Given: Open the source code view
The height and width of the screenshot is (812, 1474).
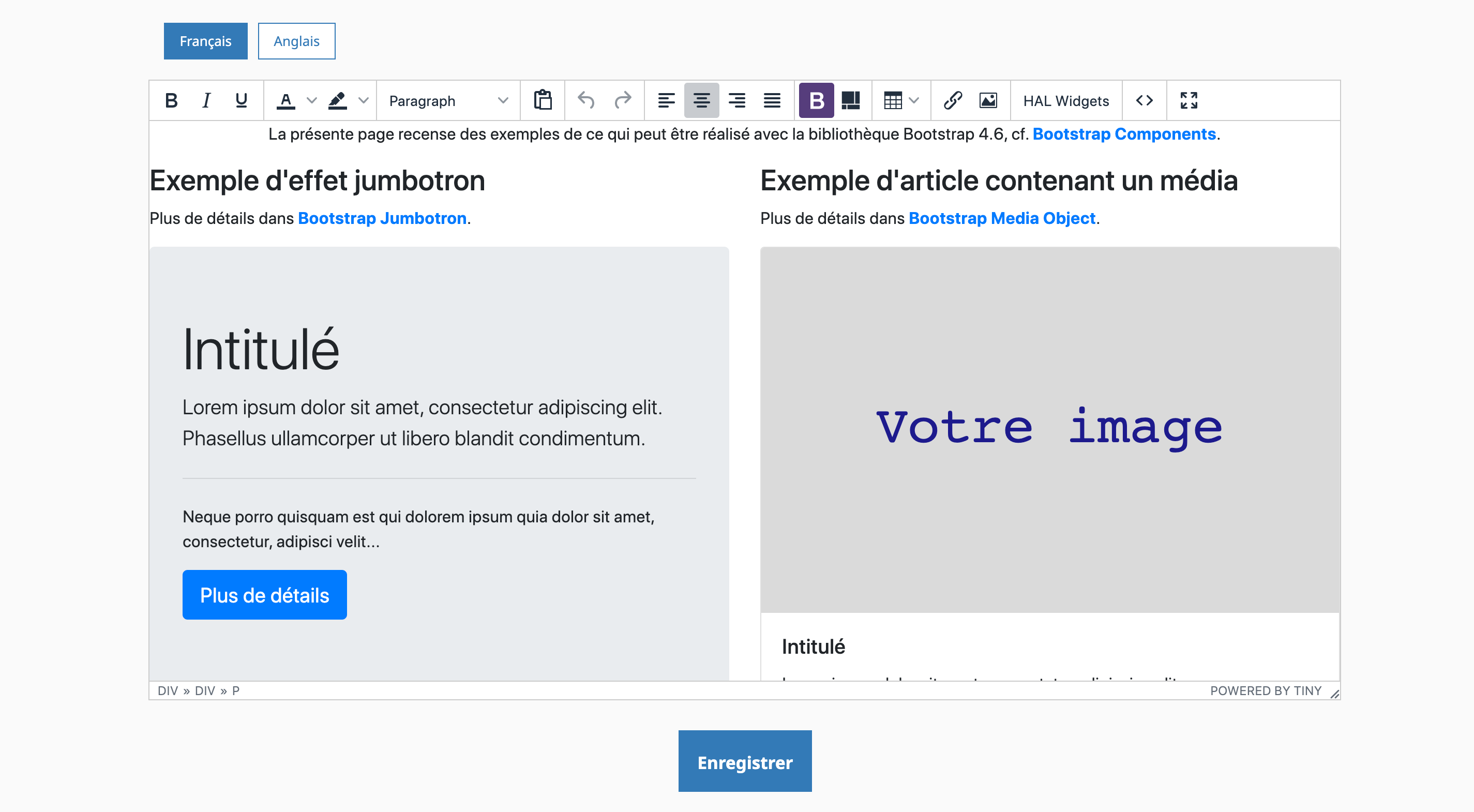Looking at the screenshot, I should 1144,101.
